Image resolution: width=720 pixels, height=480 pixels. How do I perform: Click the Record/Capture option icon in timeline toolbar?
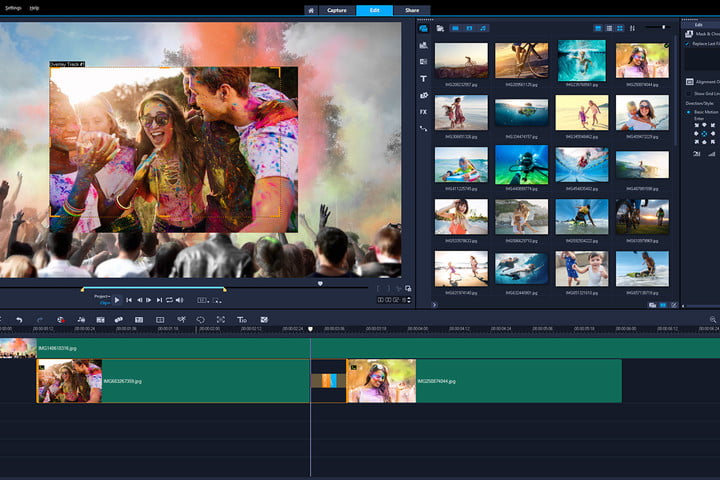(x=61, y=320)
